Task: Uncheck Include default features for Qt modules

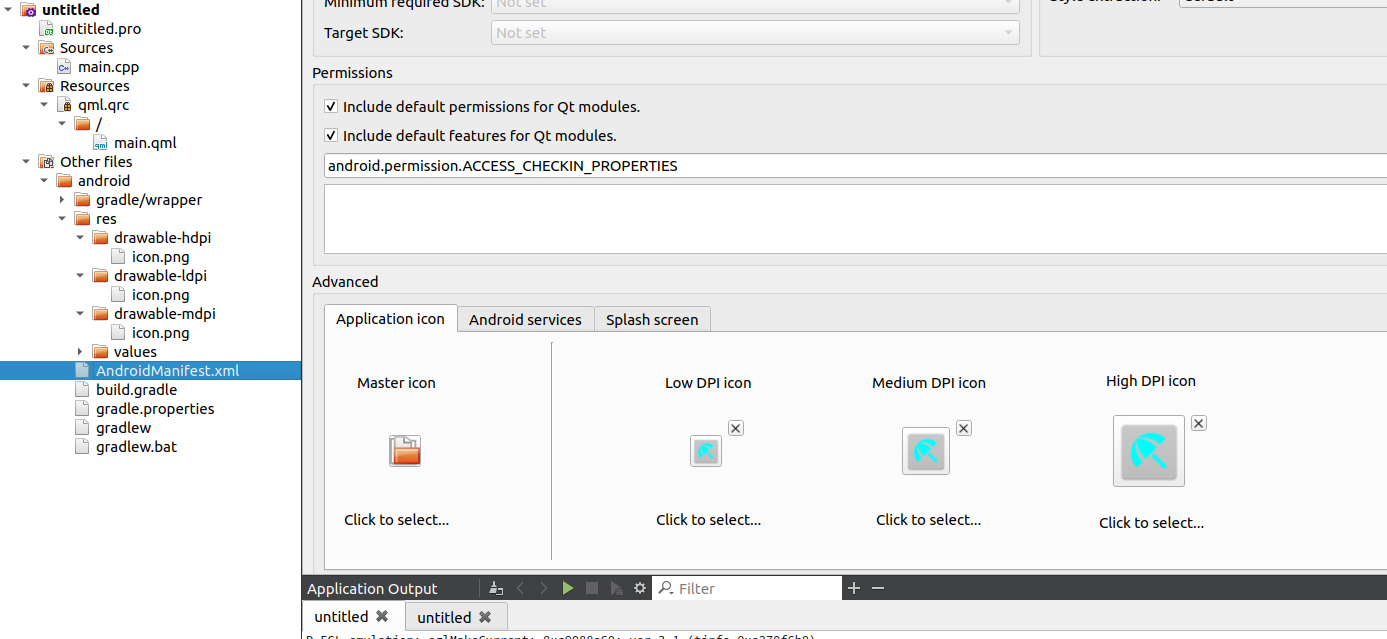Action: click(x=331, y=135)
